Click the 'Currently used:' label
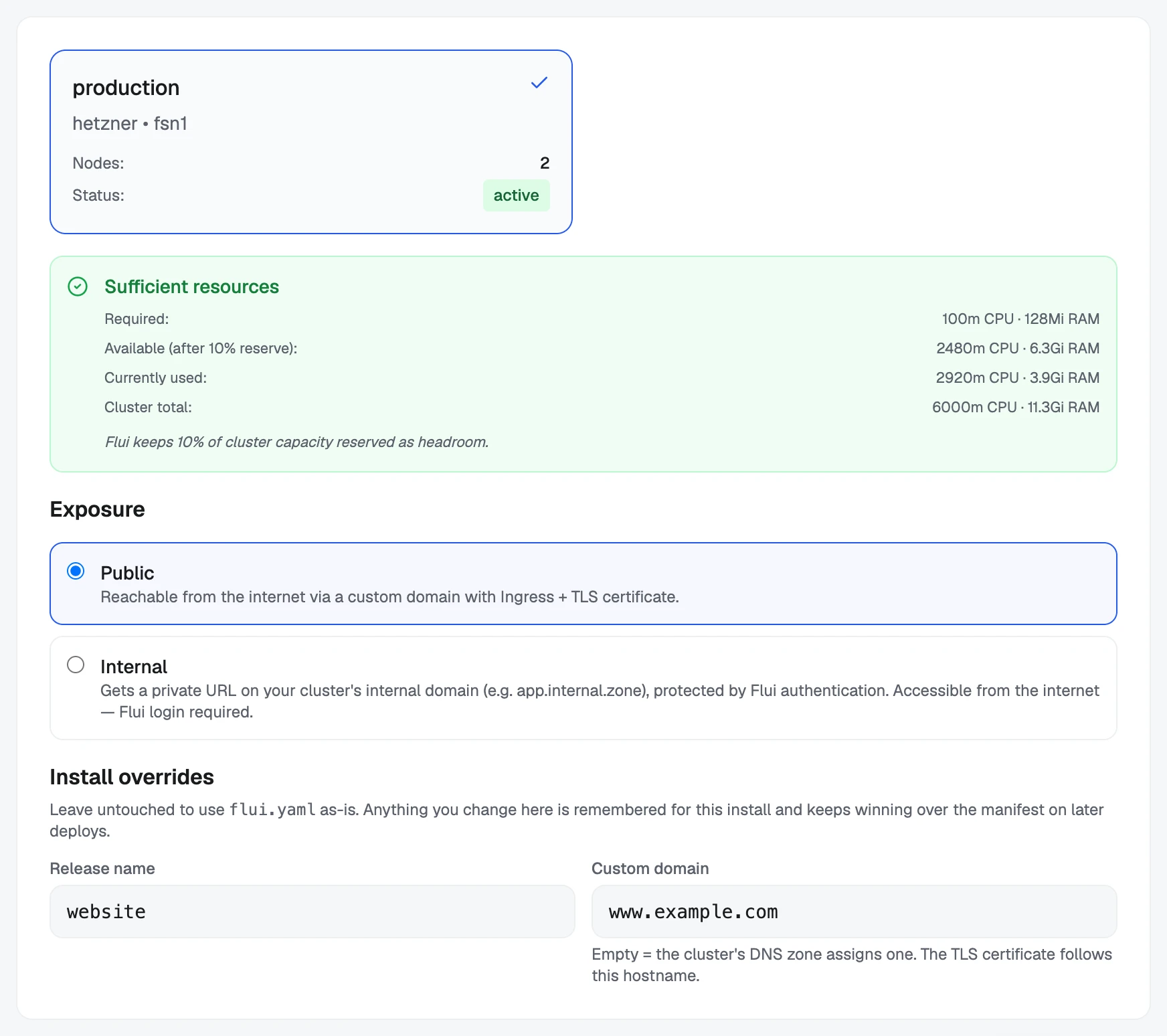1167x1036 pixels. coord(156,378)
